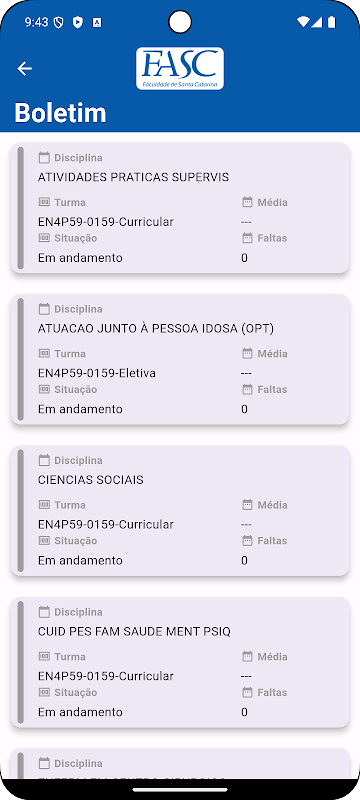This screenshot has width=360, height=800.
Task: Open ATIVIDADES PRATICAS SUPERVIS discipline card
Action: [180, 208]
